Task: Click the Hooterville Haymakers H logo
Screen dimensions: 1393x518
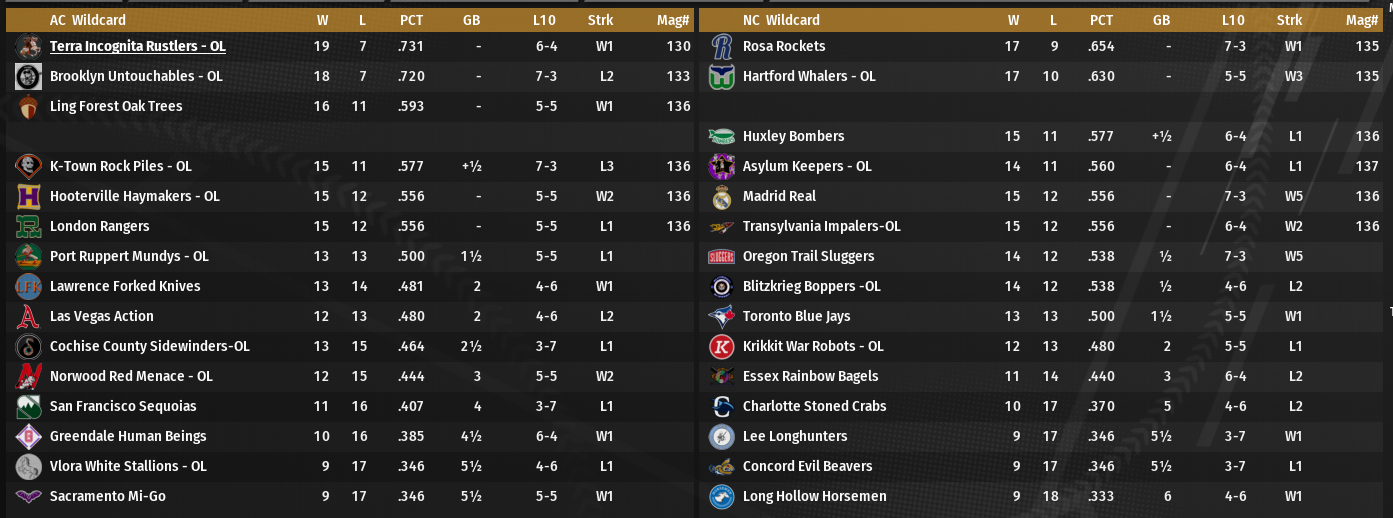Action: pos(28,196)
